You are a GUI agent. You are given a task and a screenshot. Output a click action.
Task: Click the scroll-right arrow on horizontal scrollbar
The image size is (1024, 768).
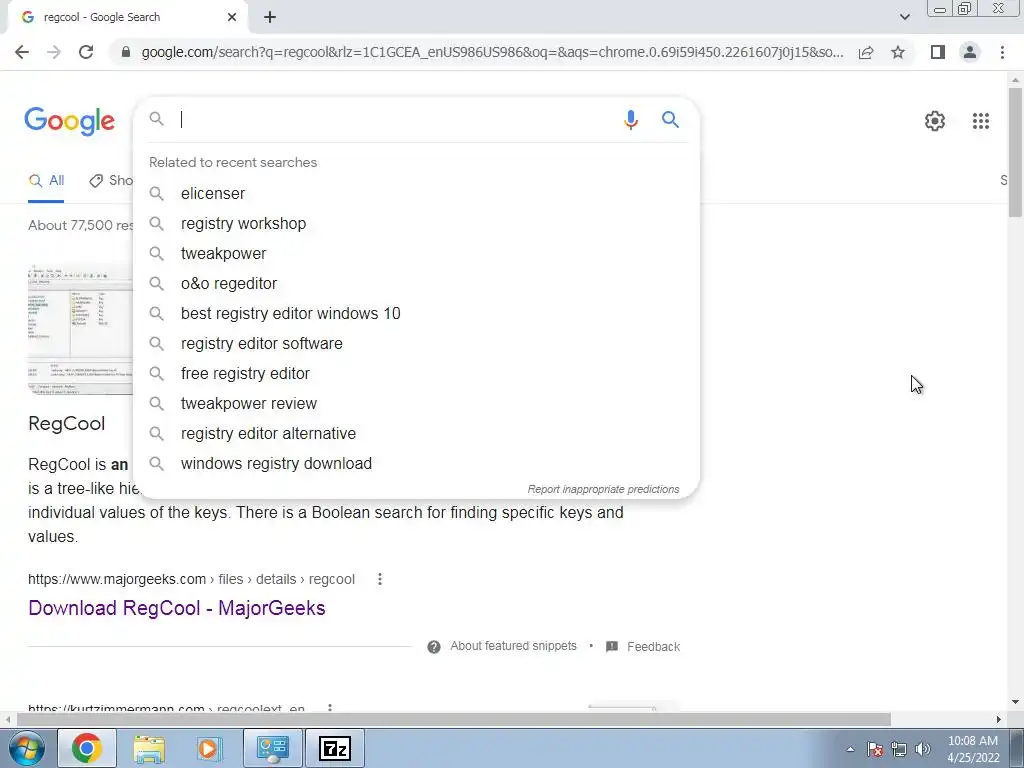999,720
